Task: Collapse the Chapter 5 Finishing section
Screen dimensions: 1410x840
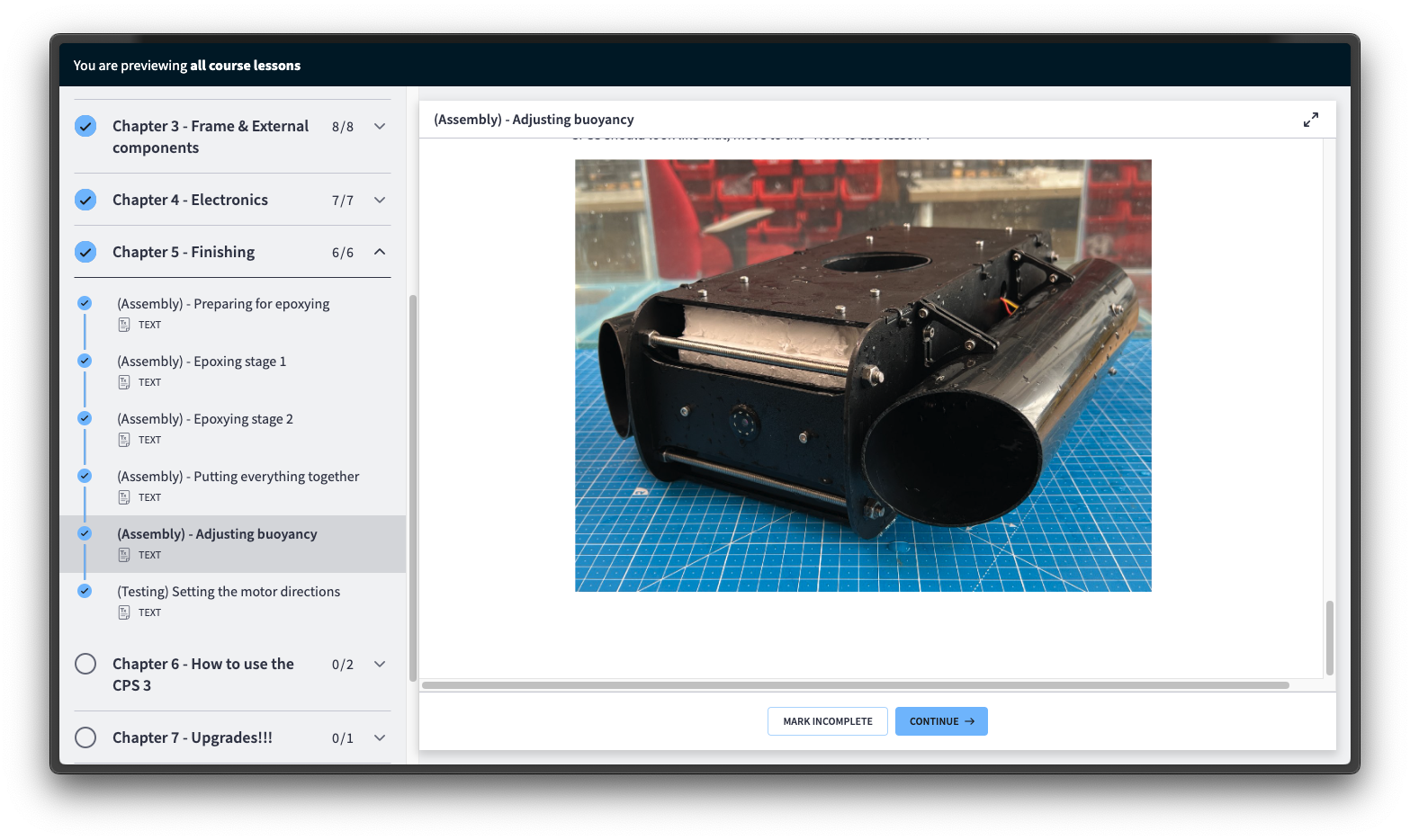Action: tap(380, 252)
